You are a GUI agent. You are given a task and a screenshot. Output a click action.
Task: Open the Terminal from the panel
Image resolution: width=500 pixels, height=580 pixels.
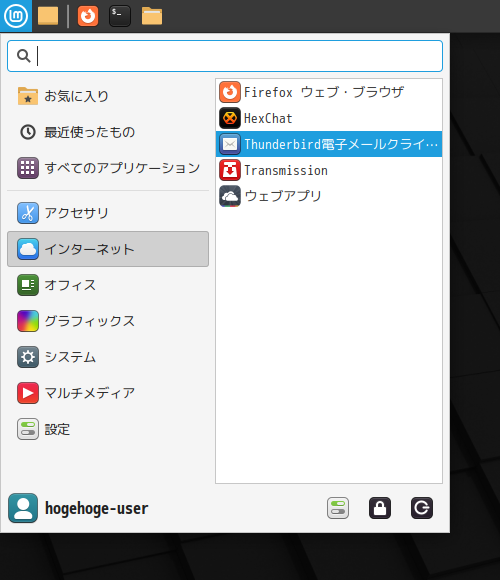point(120,16)
